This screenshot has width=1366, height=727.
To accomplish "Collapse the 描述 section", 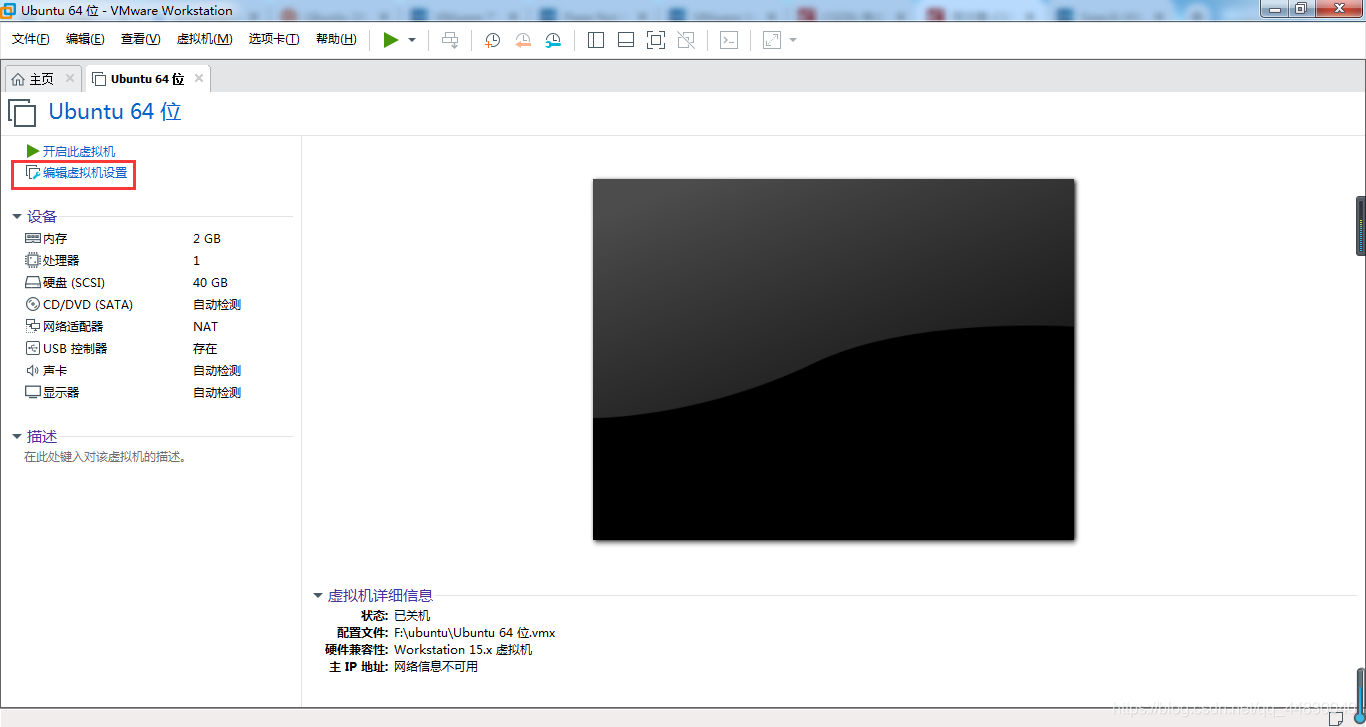I will (17, 437).
